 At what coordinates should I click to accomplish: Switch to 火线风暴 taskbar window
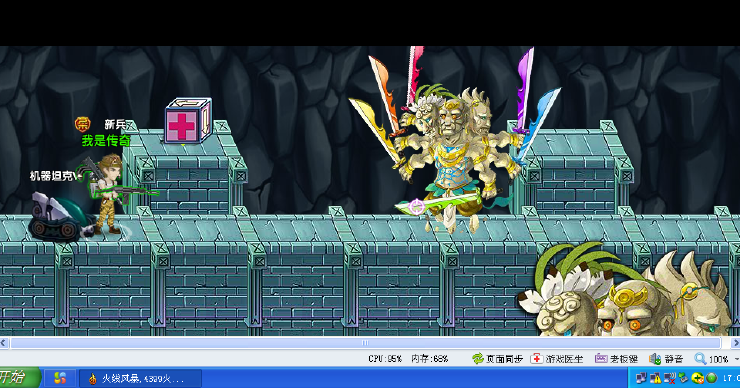(140, 378)
